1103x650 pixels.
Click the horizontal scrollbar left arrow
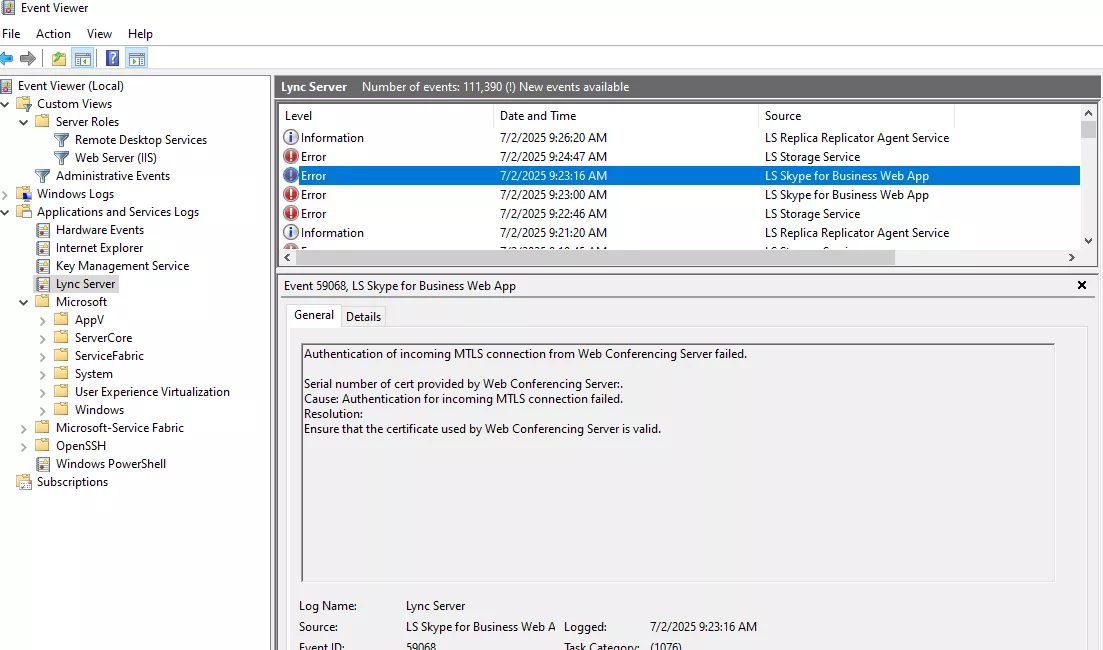tap(287, 257)
